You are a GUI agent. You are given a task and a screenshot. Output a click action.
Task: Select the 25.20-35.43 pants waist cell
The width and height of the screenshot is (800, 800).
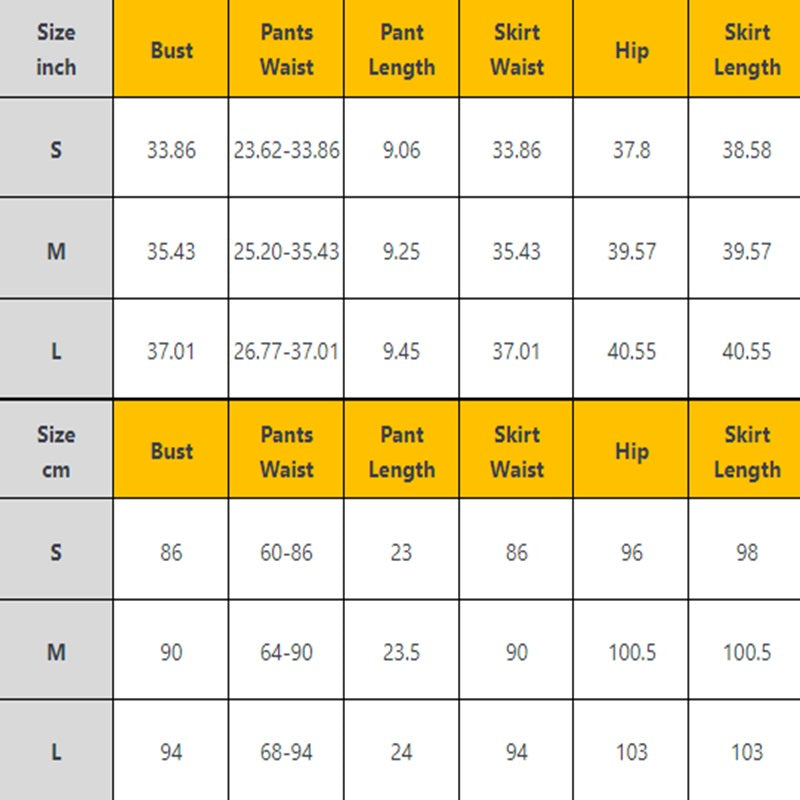pyautogui.click(x=286, y=251)
